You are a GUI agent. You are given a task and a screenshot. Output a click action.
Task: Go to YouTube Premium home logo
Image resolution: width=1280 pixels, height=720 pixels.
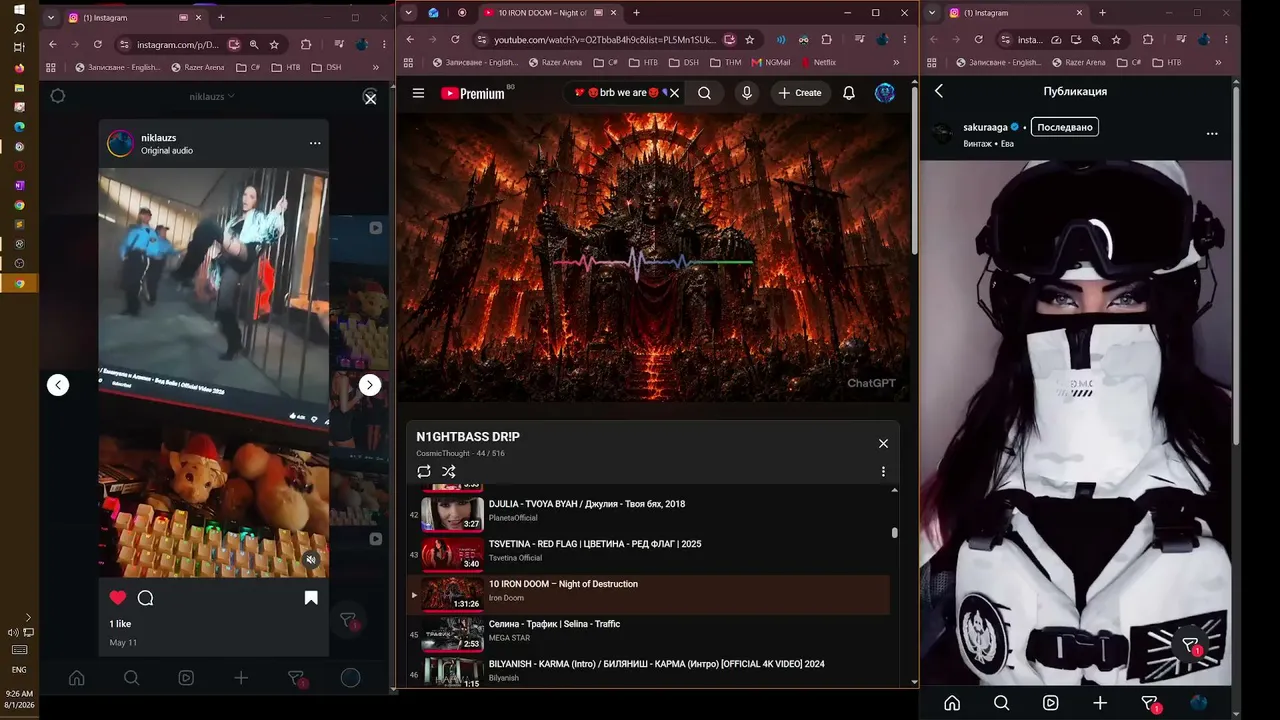(472, 93)
